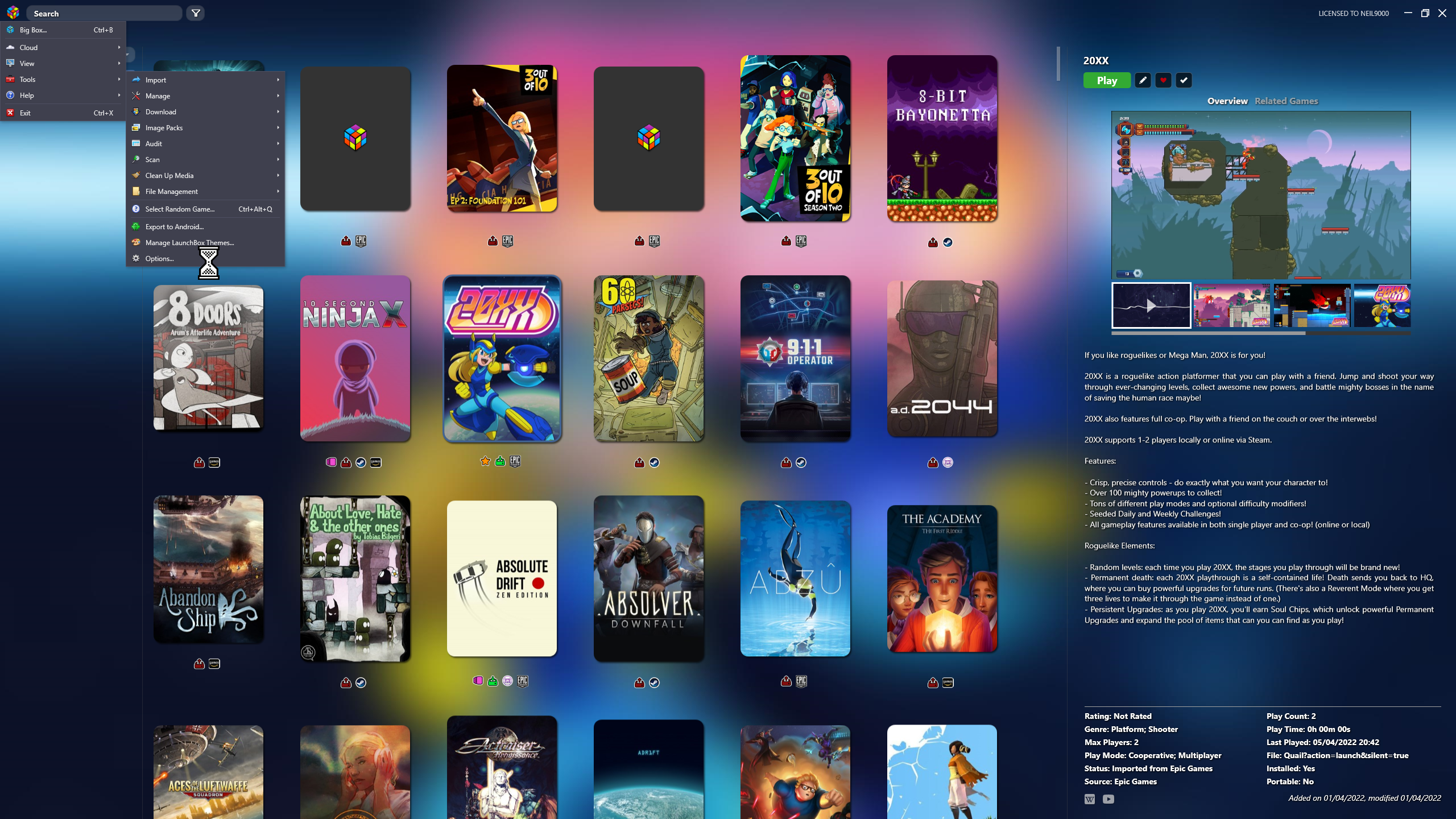Click the star favorite badge under 20XX
The image size is (1456, 819).
point(485,461)
